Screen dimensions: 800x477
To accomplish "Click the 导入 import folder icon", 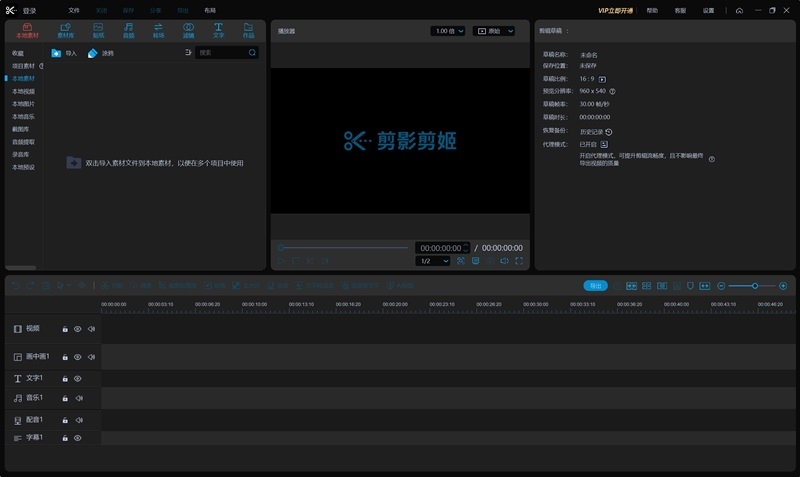I will [56, 53].
